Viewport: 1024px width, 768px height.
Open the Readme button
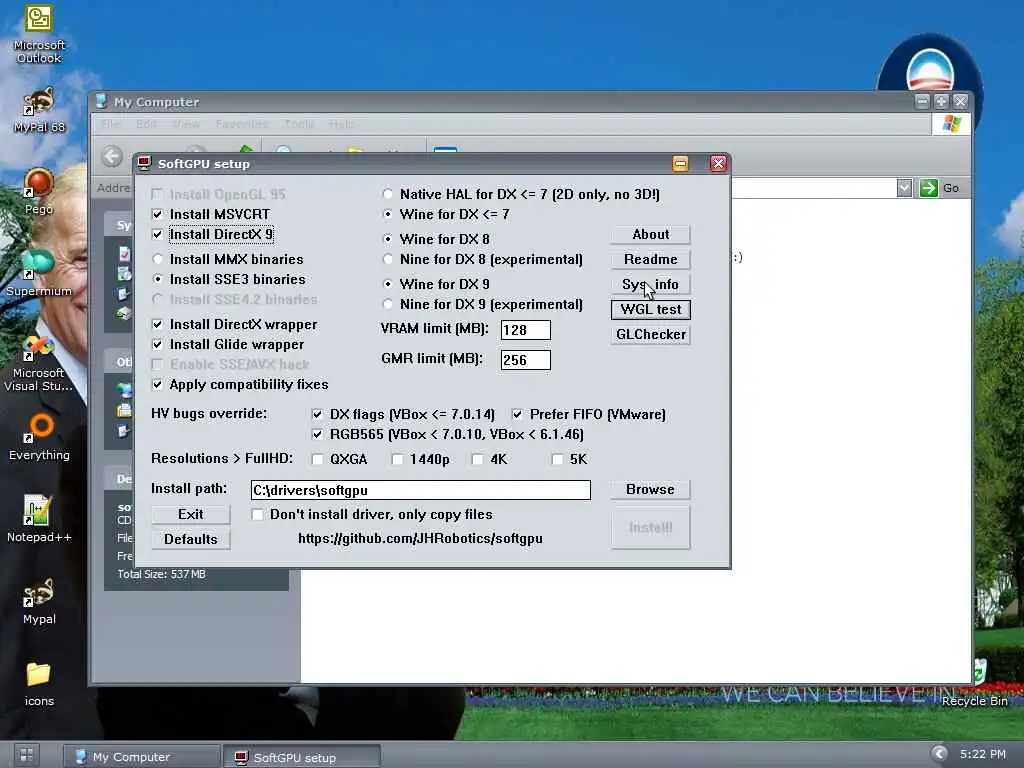tap(650, 259)
